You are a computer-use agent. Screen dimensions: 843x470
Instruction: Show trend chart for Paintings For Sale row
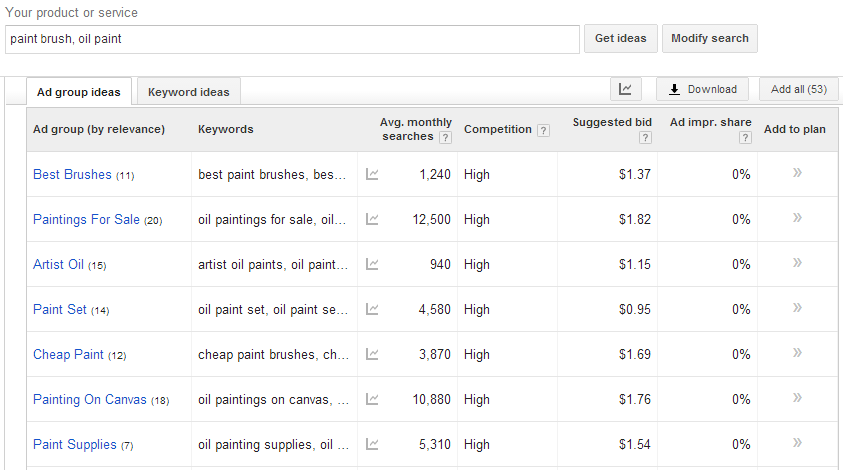point(372,219)
